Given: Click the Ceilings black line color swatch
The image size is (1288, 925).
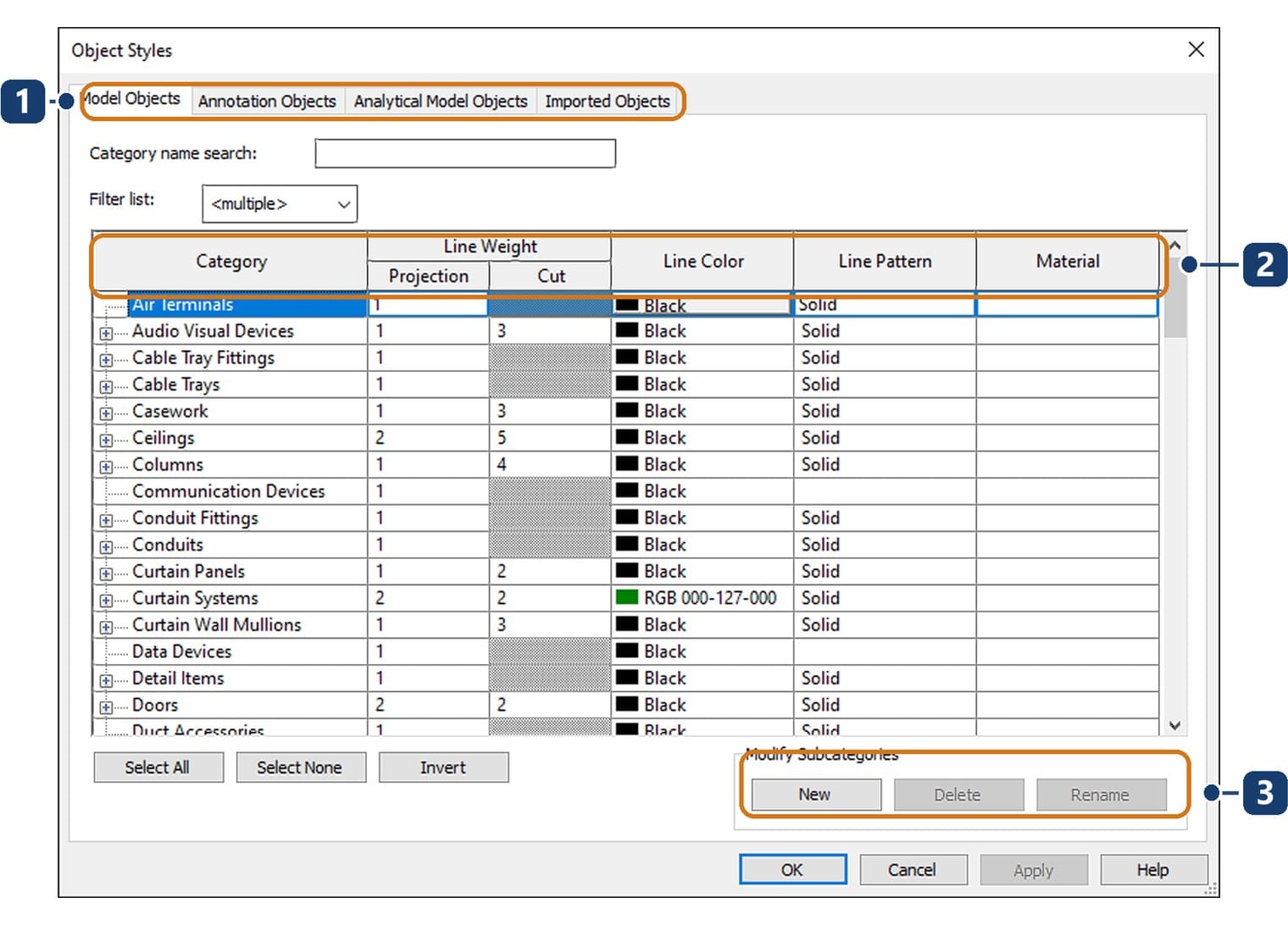Looking at the screenshot, I should (x=627, y=438).
